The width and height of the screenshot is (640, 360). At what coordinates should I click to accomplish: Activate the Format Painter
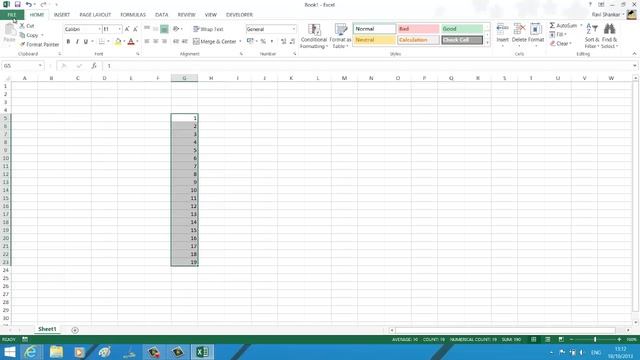pyautogui.click(x=39, y=44)
